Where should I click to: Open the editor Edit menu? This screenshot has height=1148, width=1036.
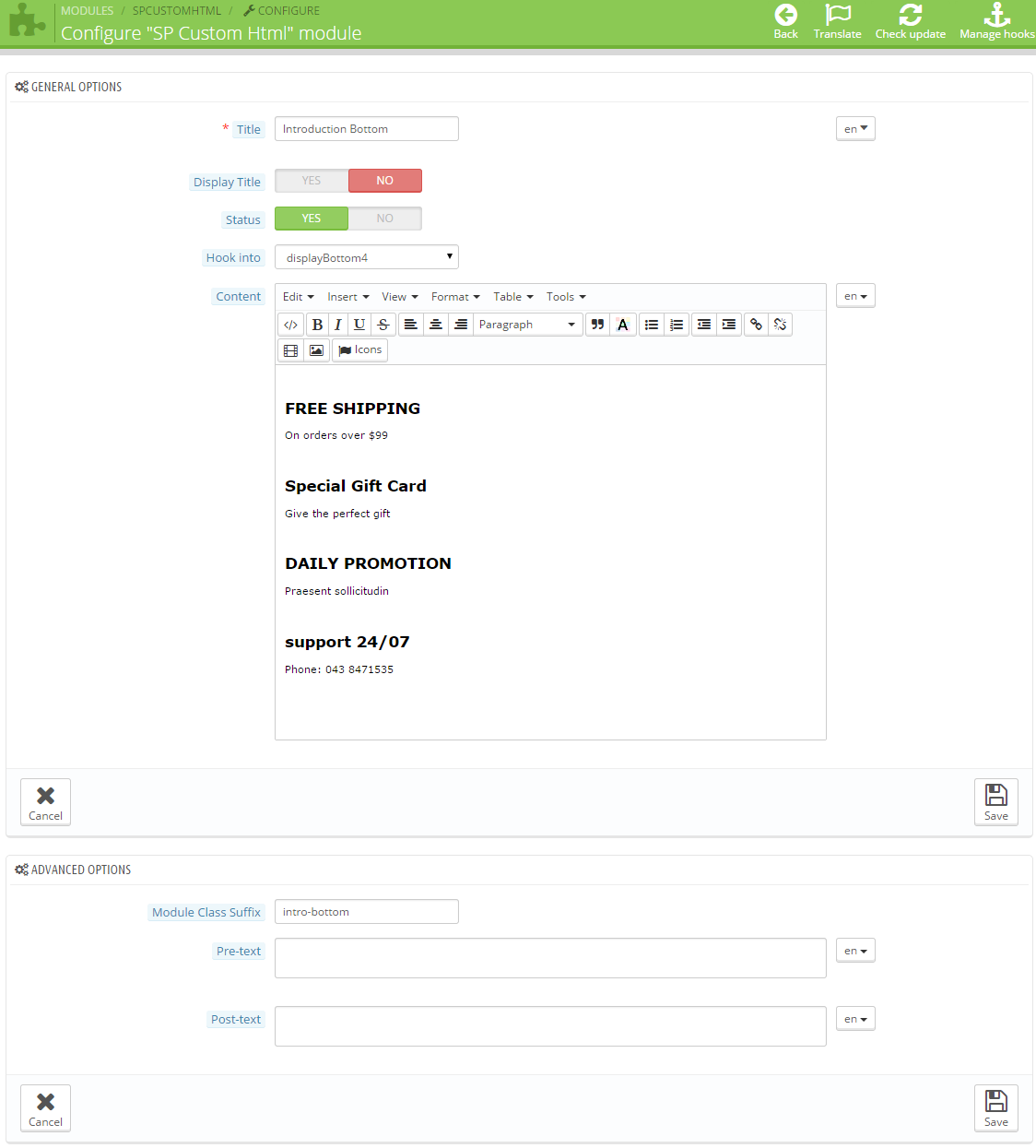point(299,297)
